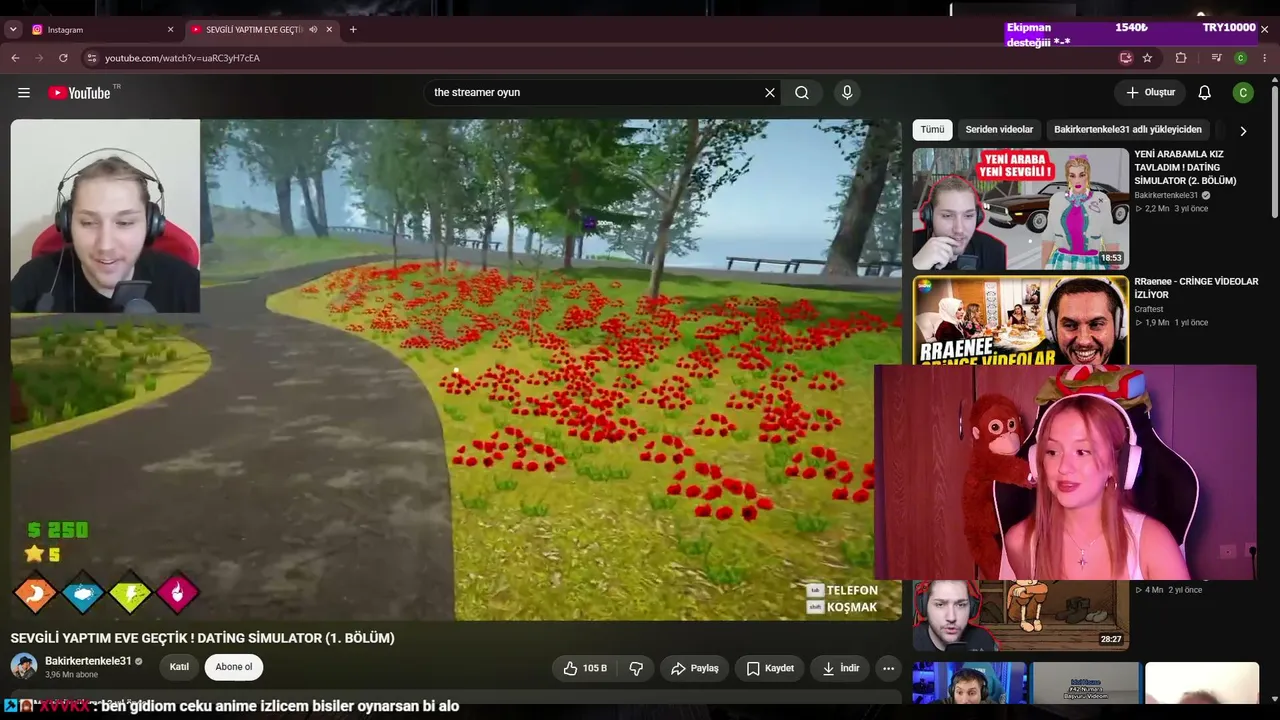1280x720 pixels.
Task: Open the Craftest channel link
Action: coord(1149,310)
